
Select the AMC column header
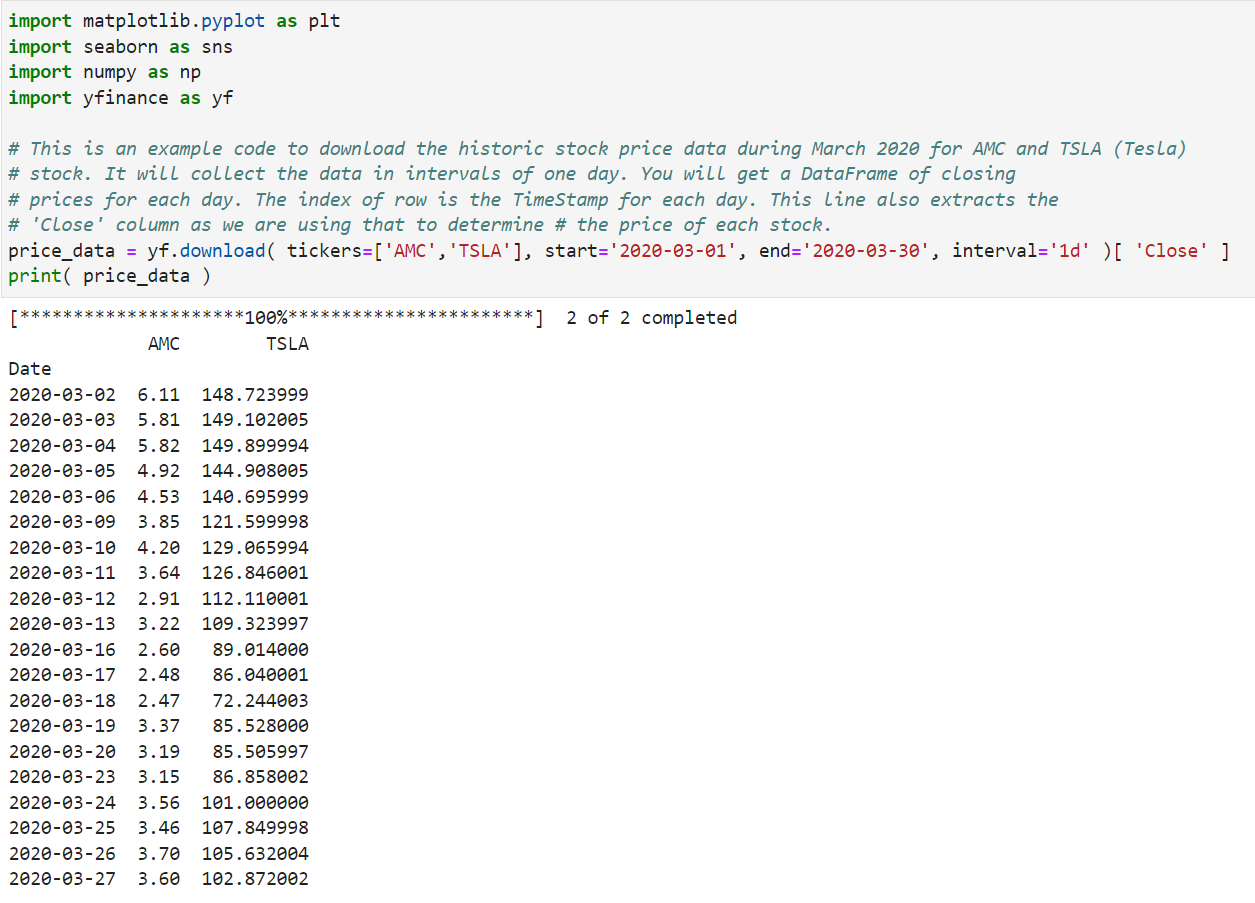(x=163, y=343)
